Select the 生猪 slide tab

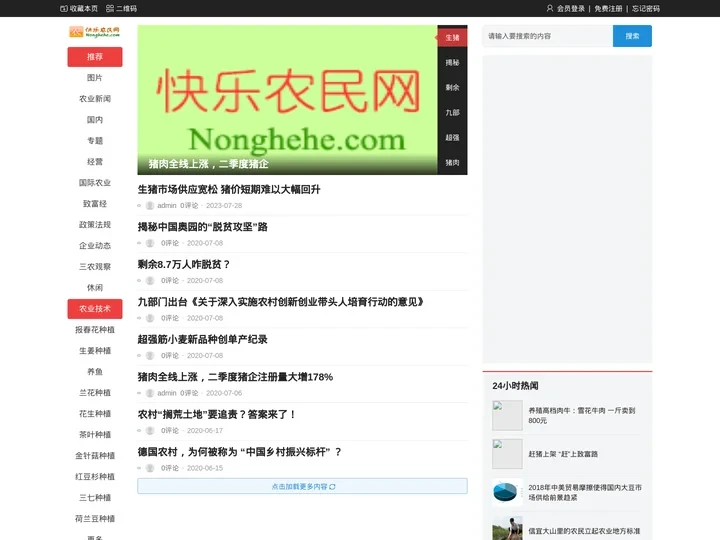pos(452,38)
